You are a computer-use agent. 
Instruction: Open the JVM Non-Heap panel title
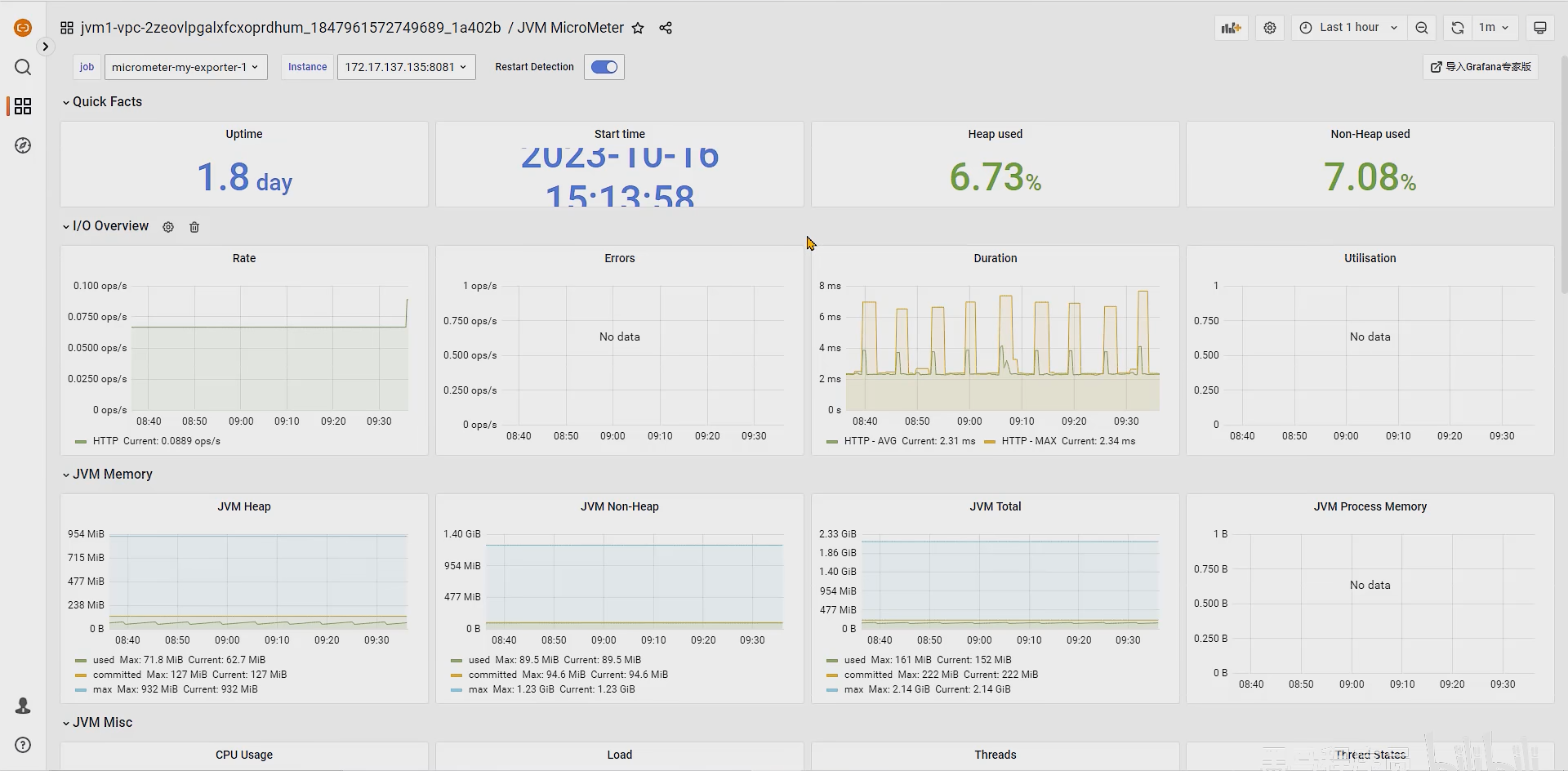(x=620, y=506)
